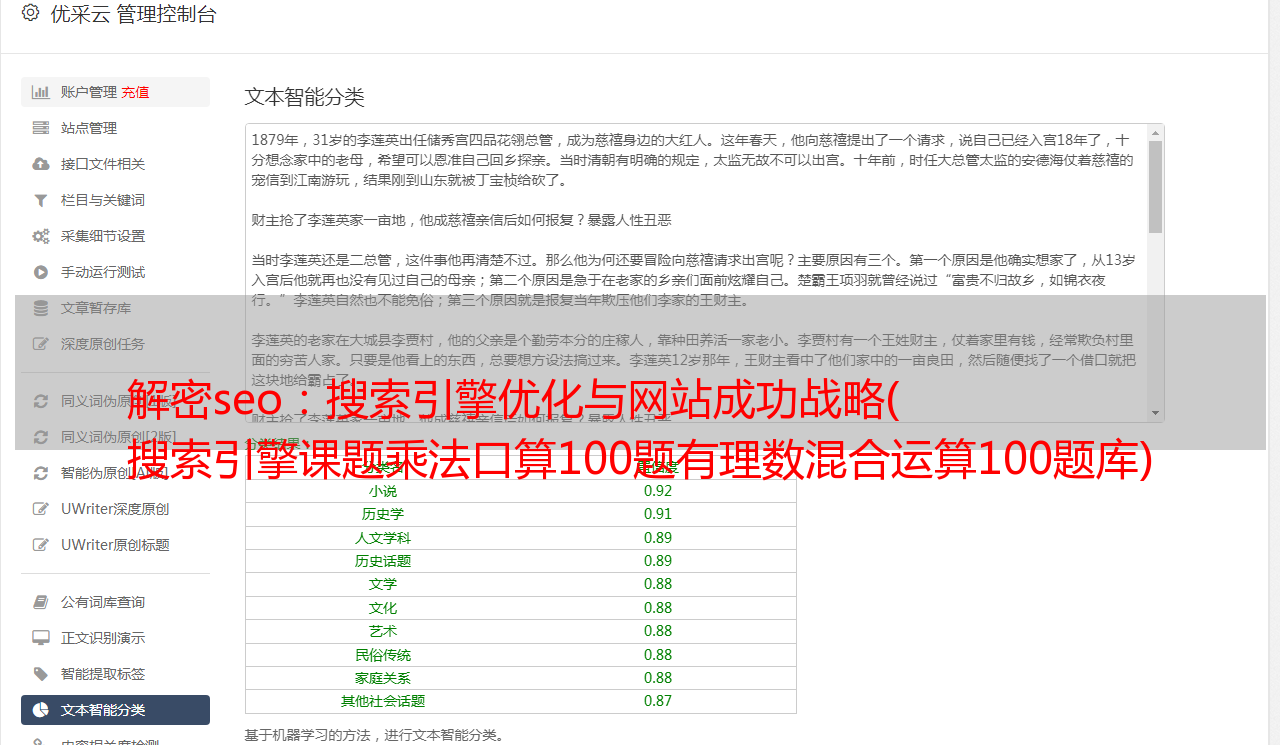Screen dimensions: 1280x745
Task: Select the 民俗传统 category cell
Action: [383, 655]
